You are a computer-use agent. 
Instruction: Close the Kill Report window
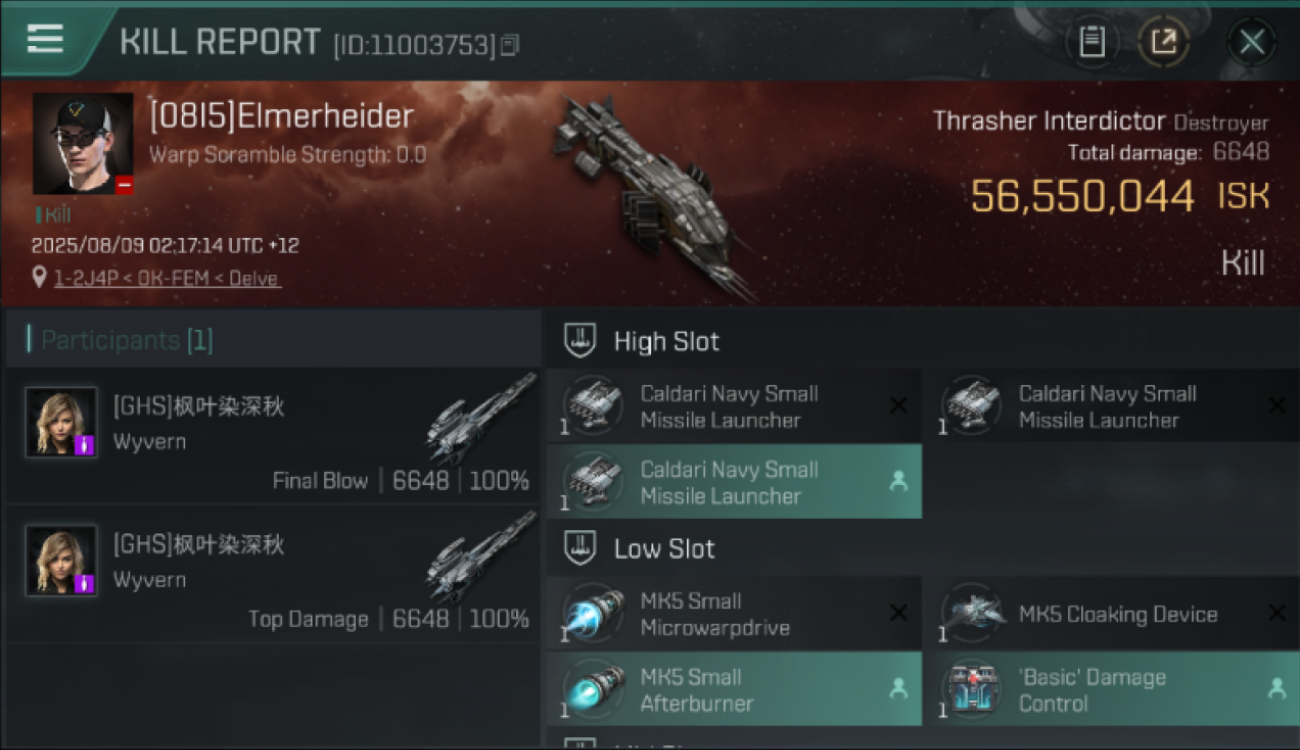[1252, 42]
